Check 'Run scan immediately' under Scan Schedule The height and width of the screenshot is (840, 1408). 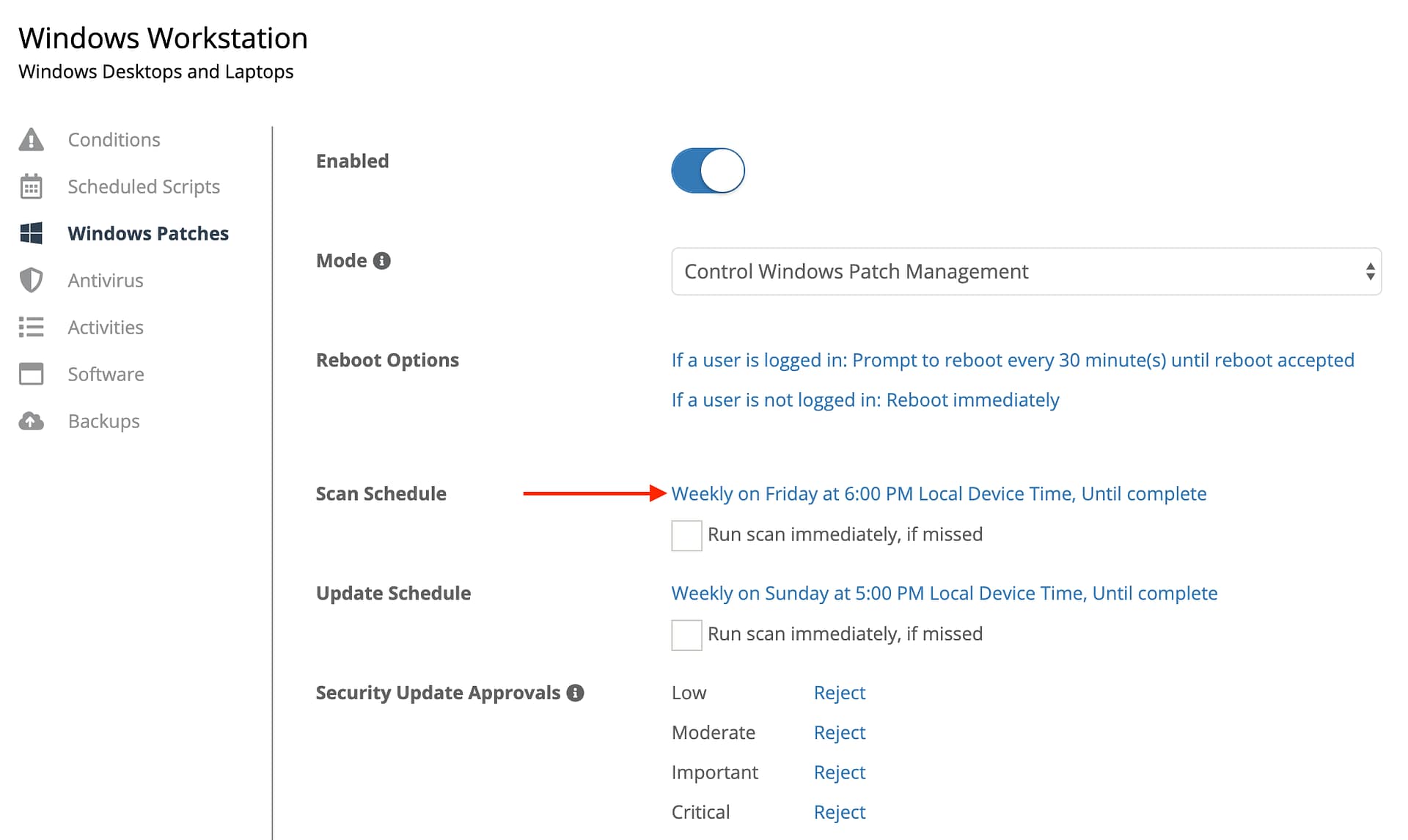click(686, 536)
